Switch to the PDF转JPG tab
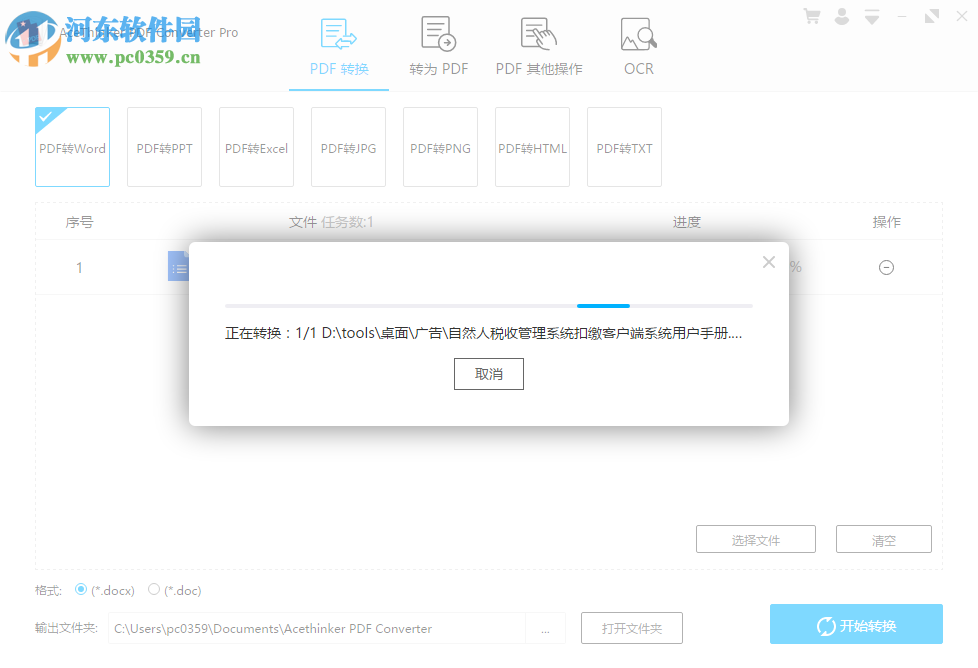The height and width of the screenshot is (668, 978). 348,147
